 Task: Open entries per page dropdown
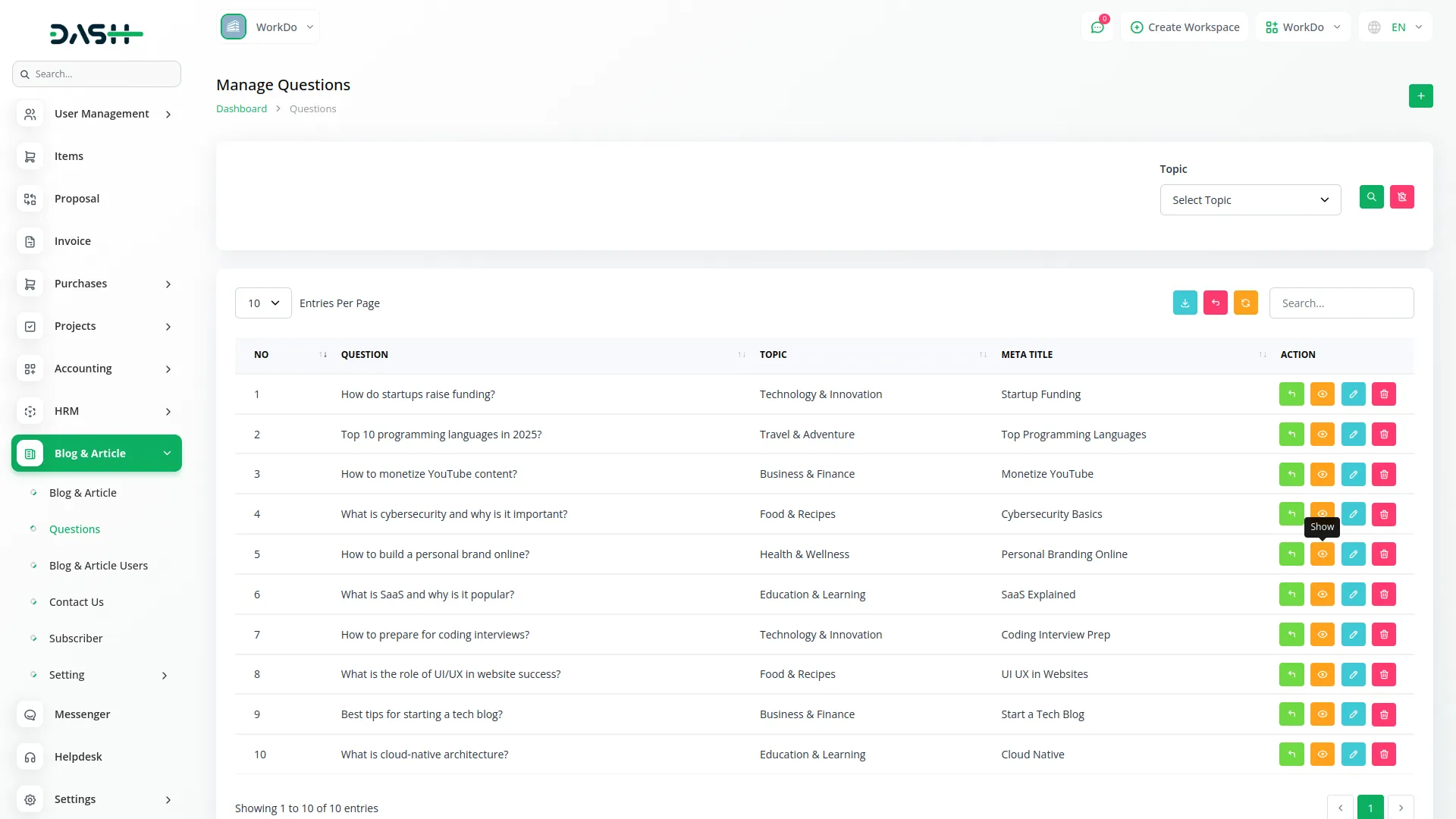click(263, 303)
